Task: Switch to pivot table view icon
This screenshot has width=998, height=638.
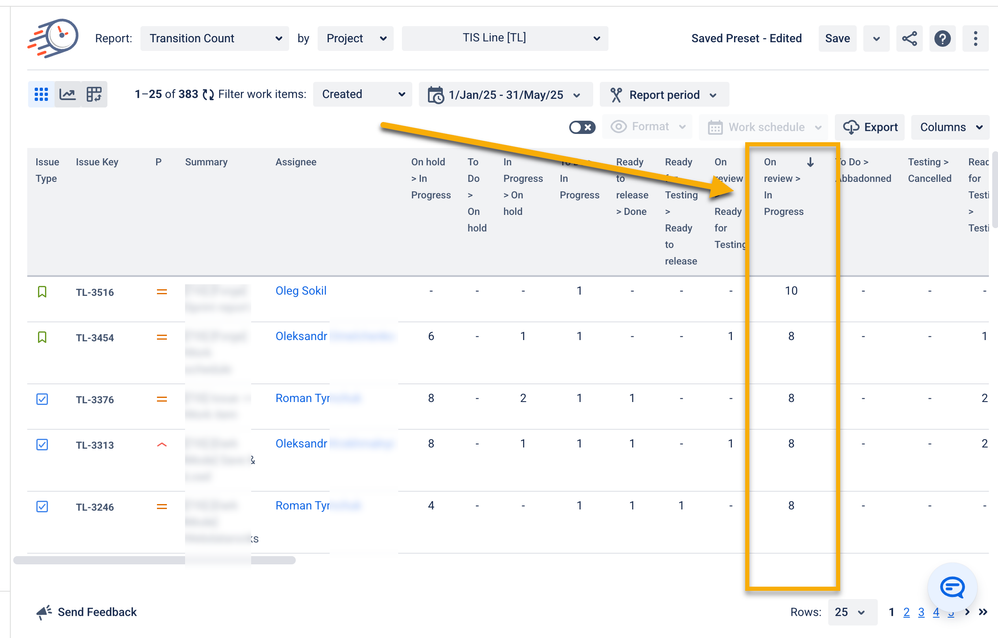Action: pos(94,94)
